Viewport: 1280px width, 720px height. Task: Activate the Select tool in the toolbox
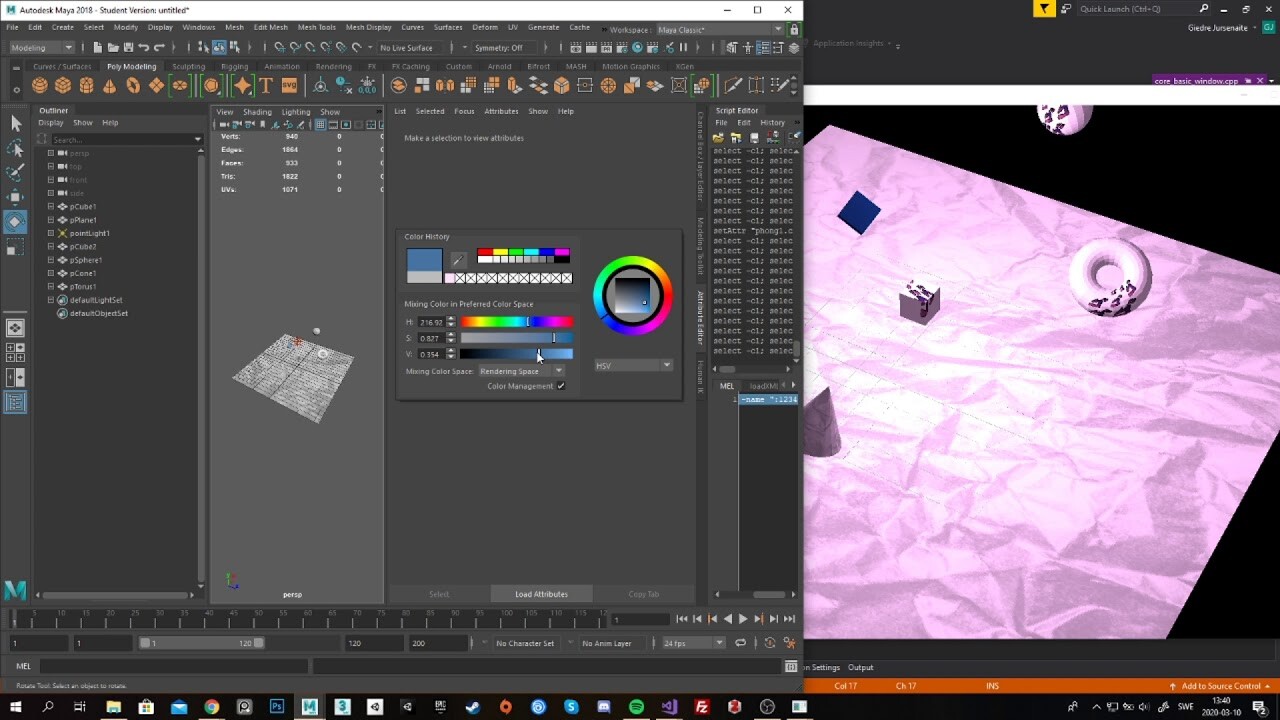point(14,123)
